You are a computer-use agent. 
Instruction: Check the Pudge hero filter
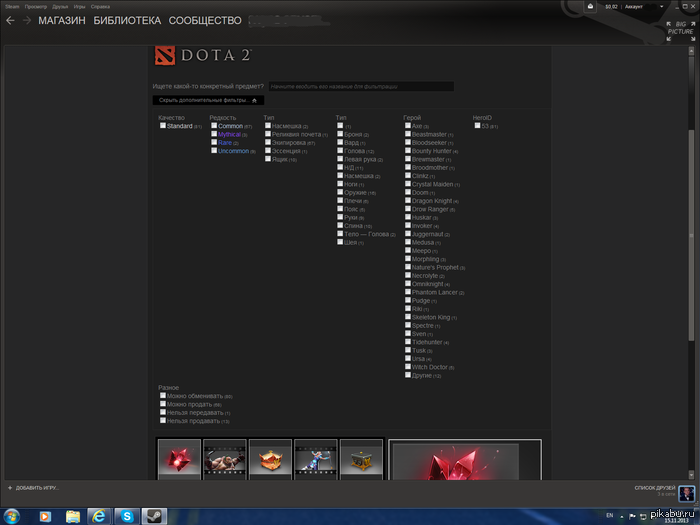408,300
